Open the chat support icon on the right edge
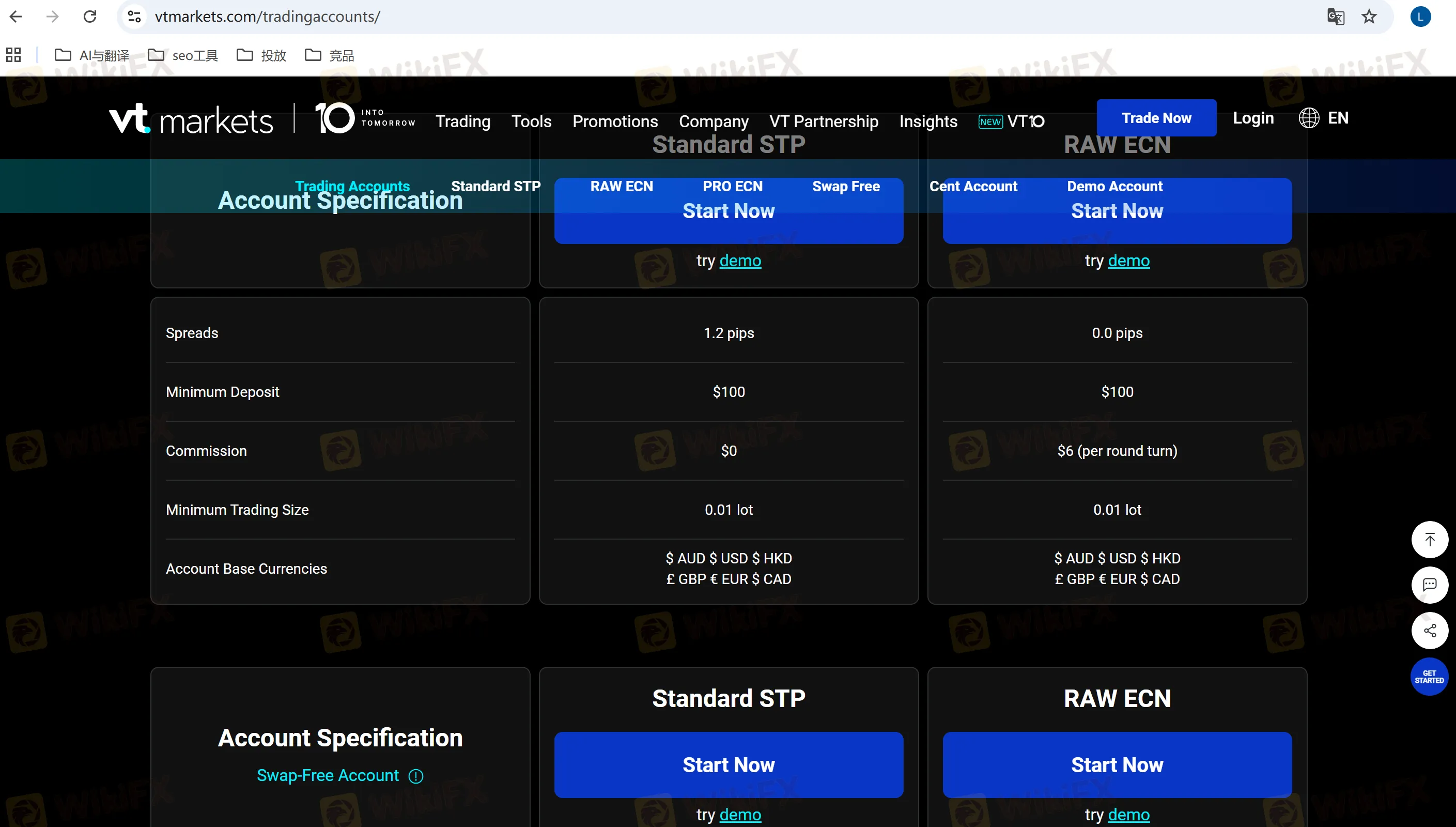The height and width of the screenshot is (827, 1456). click(x=1431, y=585)
